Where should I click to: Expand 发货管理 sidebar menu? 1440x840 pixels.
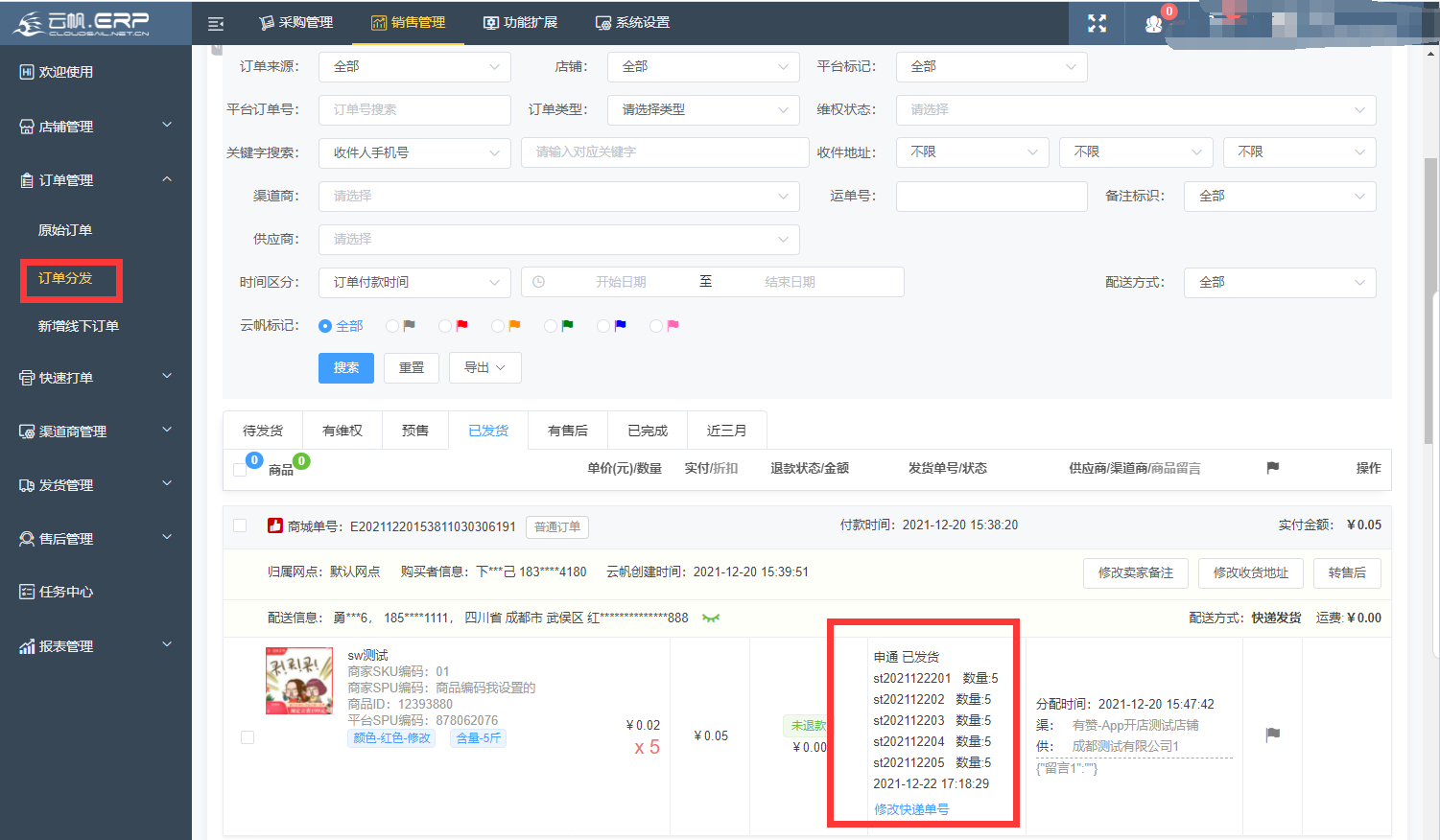click(96, 484)
